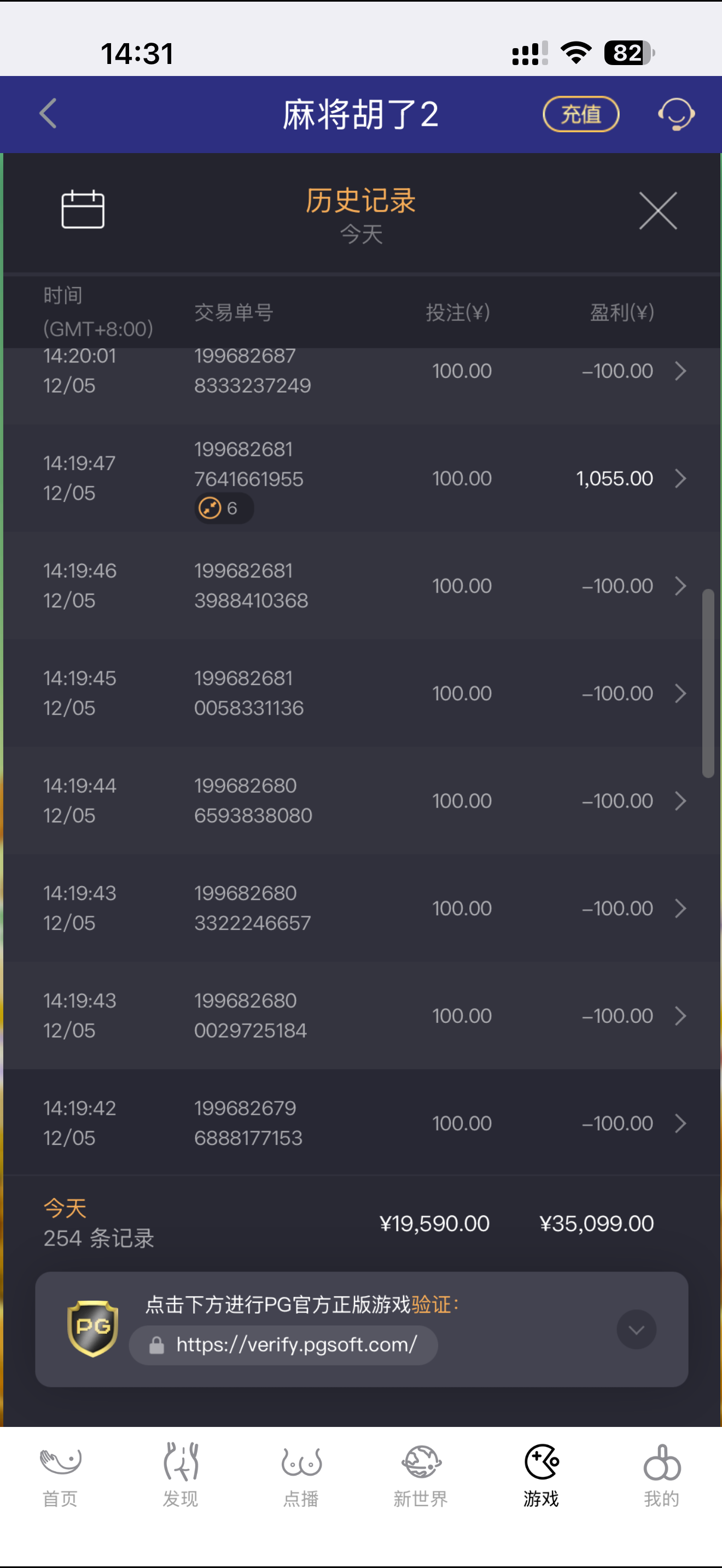This screenshot has height=1568, width=722.
Task: Expand details of the 1,055.00 win record
Action: click(680, 478)
